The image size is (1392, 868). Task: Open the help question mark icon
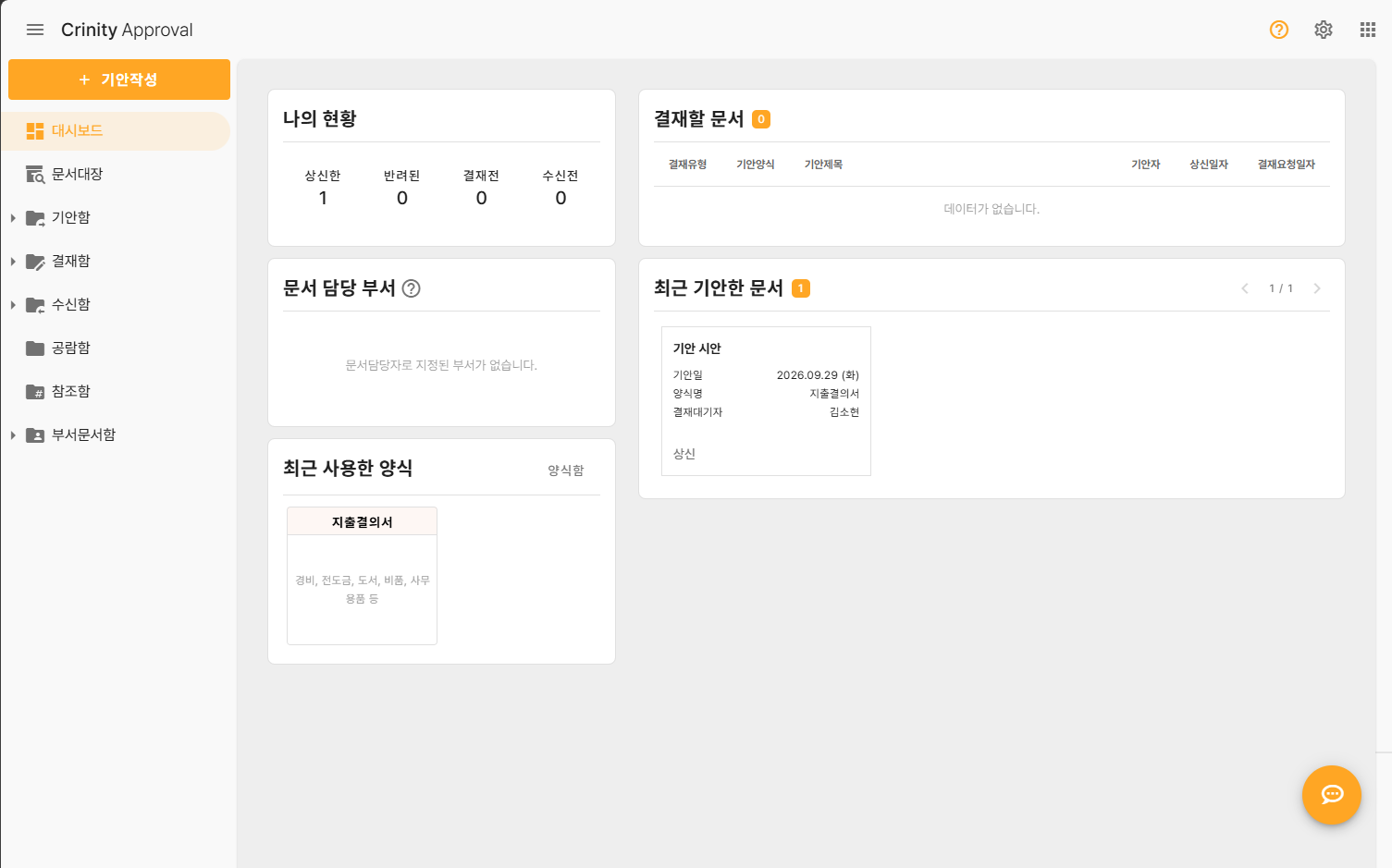[1279, 30]
